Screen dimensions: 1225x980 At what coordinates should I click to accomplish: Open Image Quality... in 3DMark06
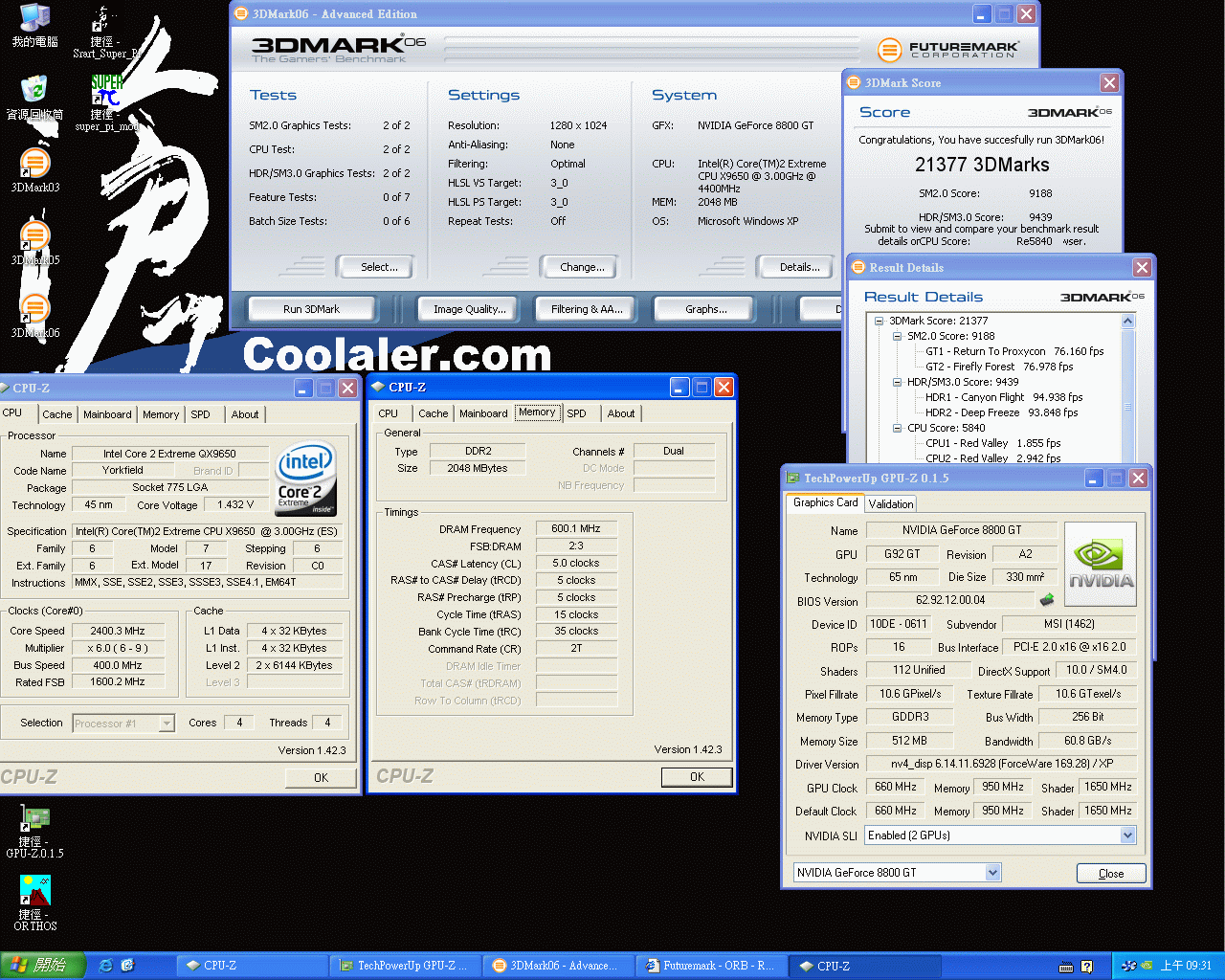pos(469,309)
